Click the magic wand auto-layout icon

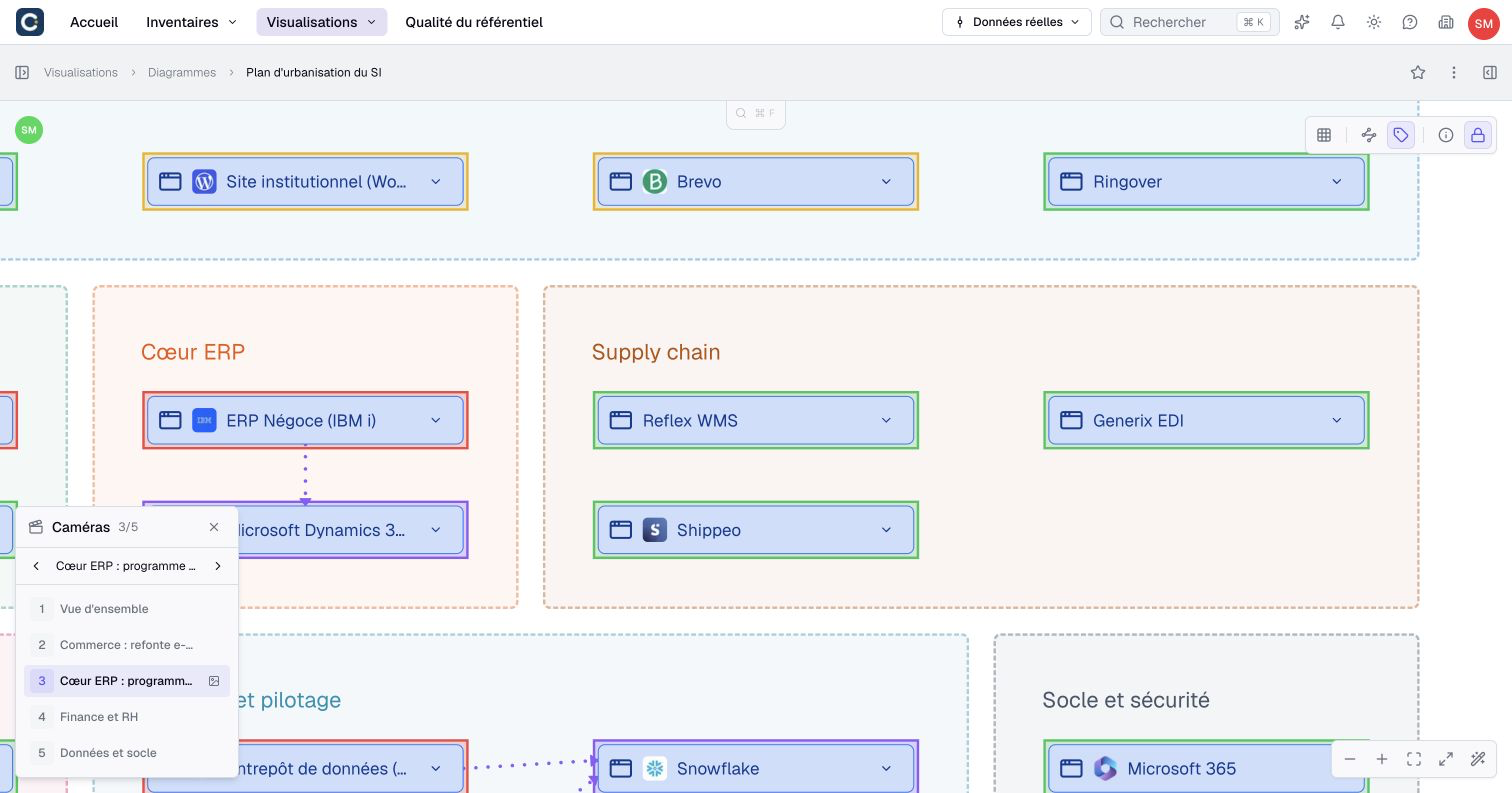1478,759
